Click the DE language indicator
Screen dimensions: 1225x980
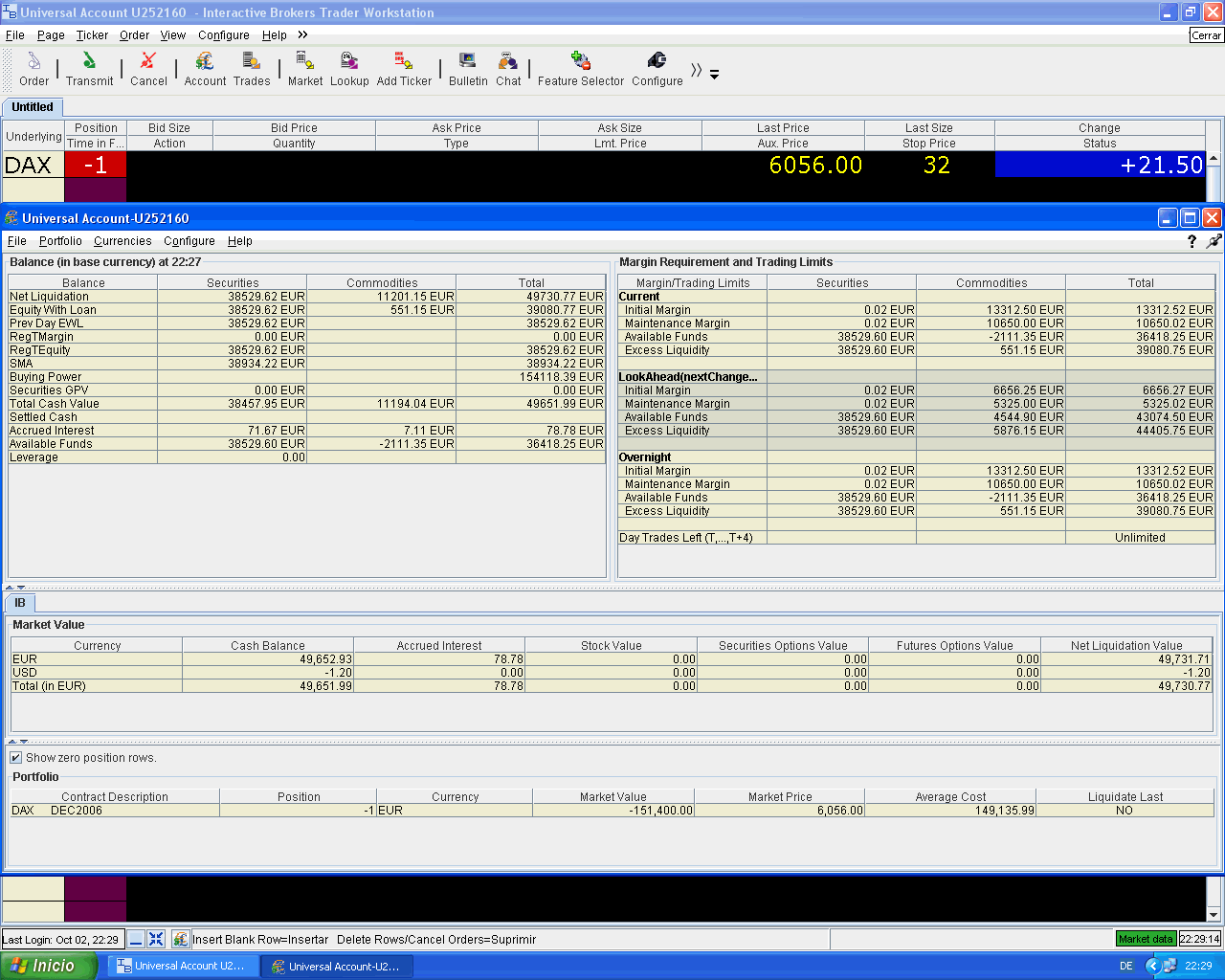tap(1126, 966)
